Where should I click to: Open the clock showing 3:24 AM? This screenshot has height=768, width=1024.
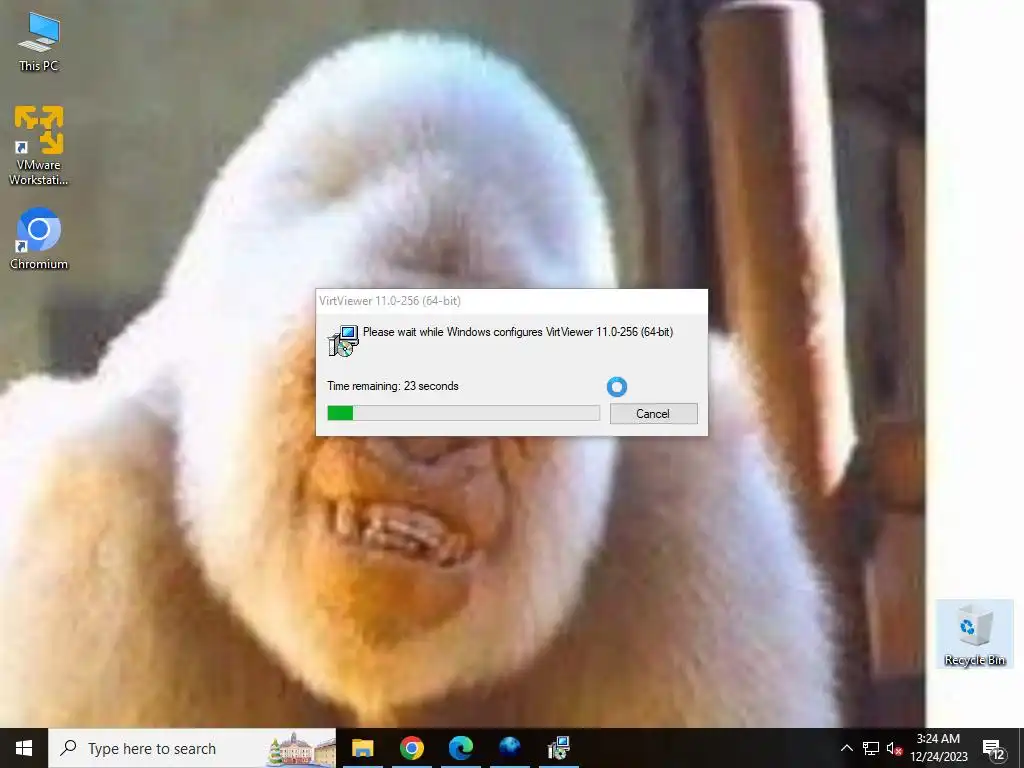click(938, 748)
